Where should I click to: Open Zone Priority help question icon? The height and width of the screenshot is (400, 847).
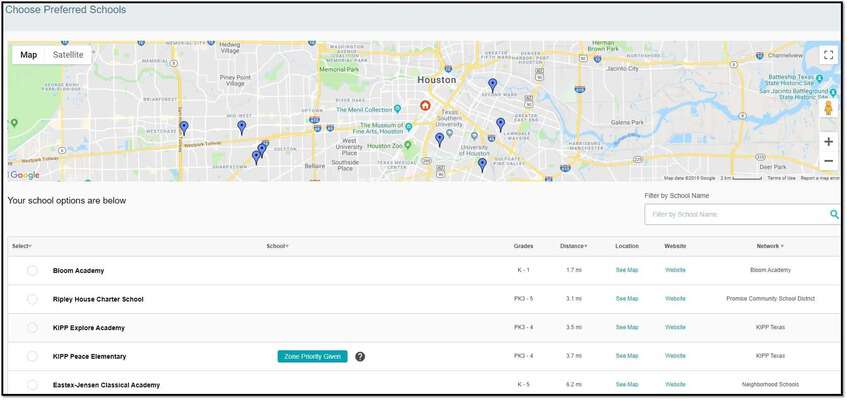pyautogui.click(x=360, y=357)
